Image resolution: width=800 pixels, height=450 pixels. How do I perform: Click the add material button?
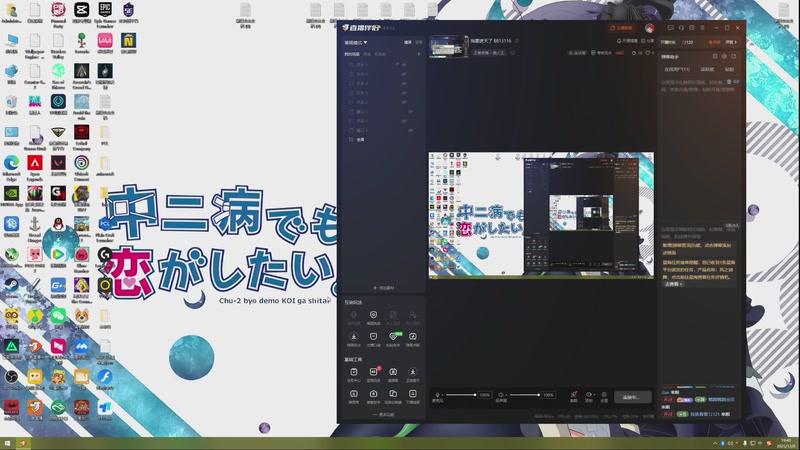[x=384, y=288]
